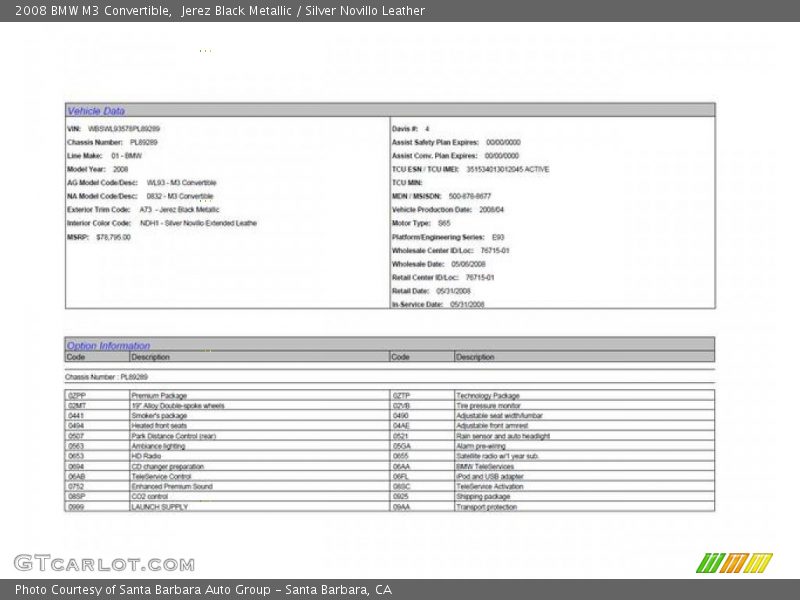The height and width of the screenshot is (600, 800).
Task: Click the Vehicle Production Date field
Action: tap(448, 210)
